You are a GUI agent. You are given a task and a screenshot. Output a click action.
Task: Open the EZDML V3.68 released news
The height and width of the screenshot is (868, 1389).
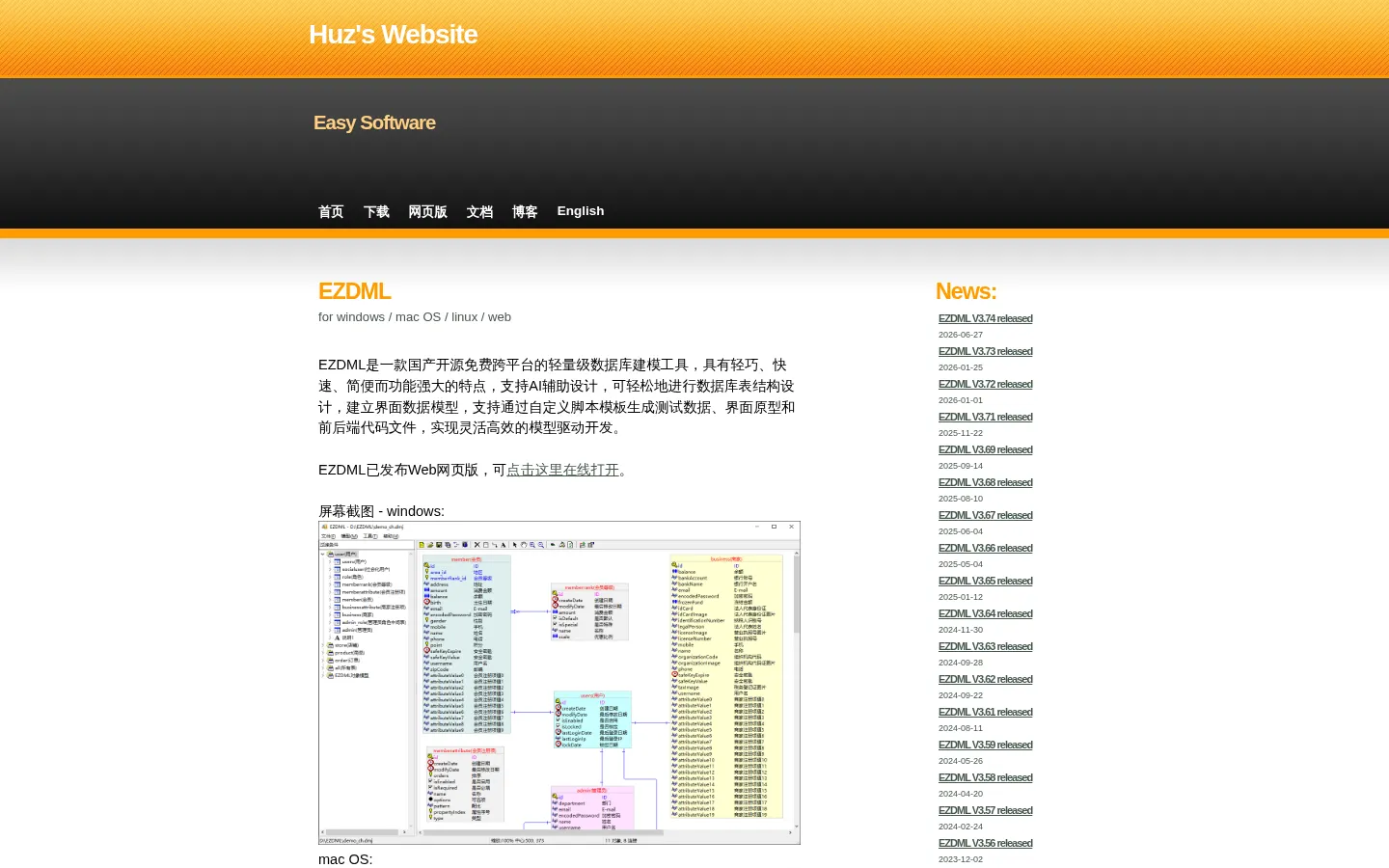coord(985,482)
